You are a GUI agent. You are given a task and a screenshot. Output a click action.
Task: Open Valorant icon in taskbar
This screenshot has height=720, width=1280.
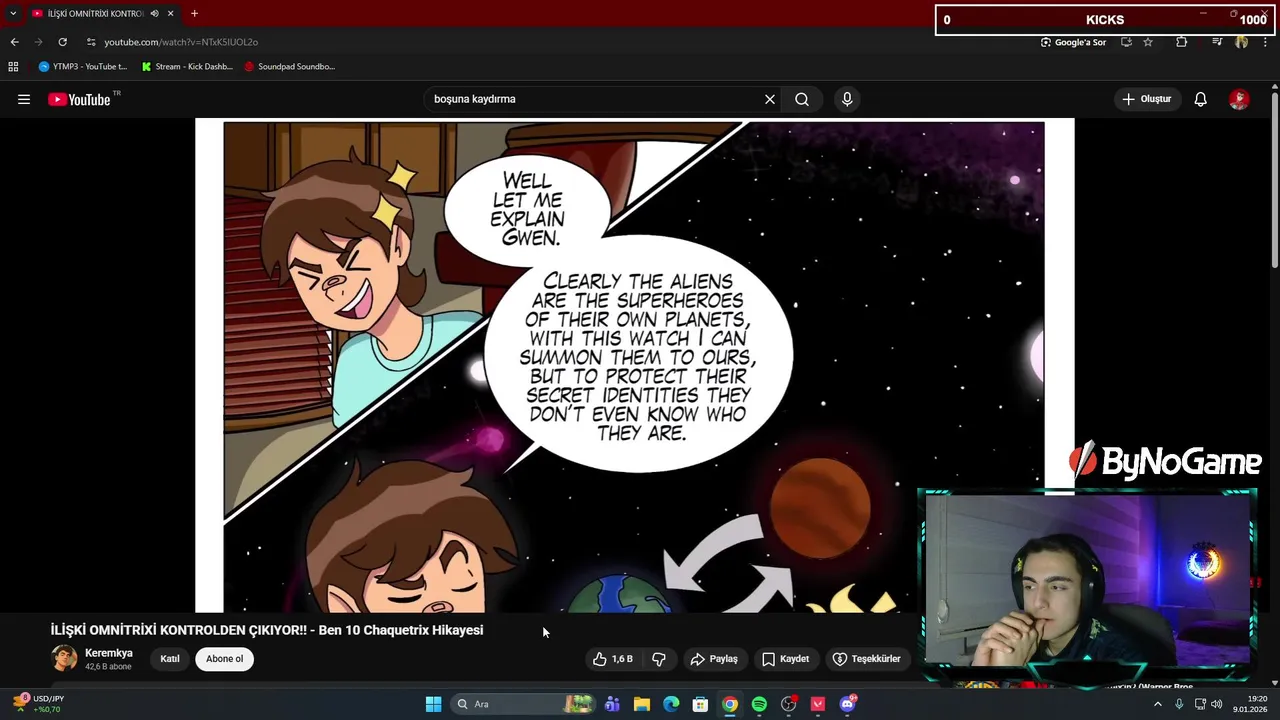pyautogui.click(x=818, y=704)
